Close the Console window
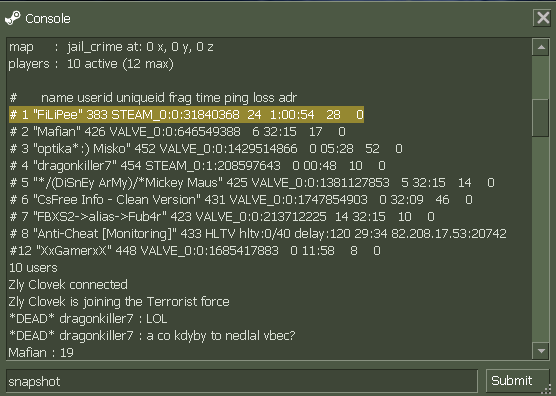 543,17
